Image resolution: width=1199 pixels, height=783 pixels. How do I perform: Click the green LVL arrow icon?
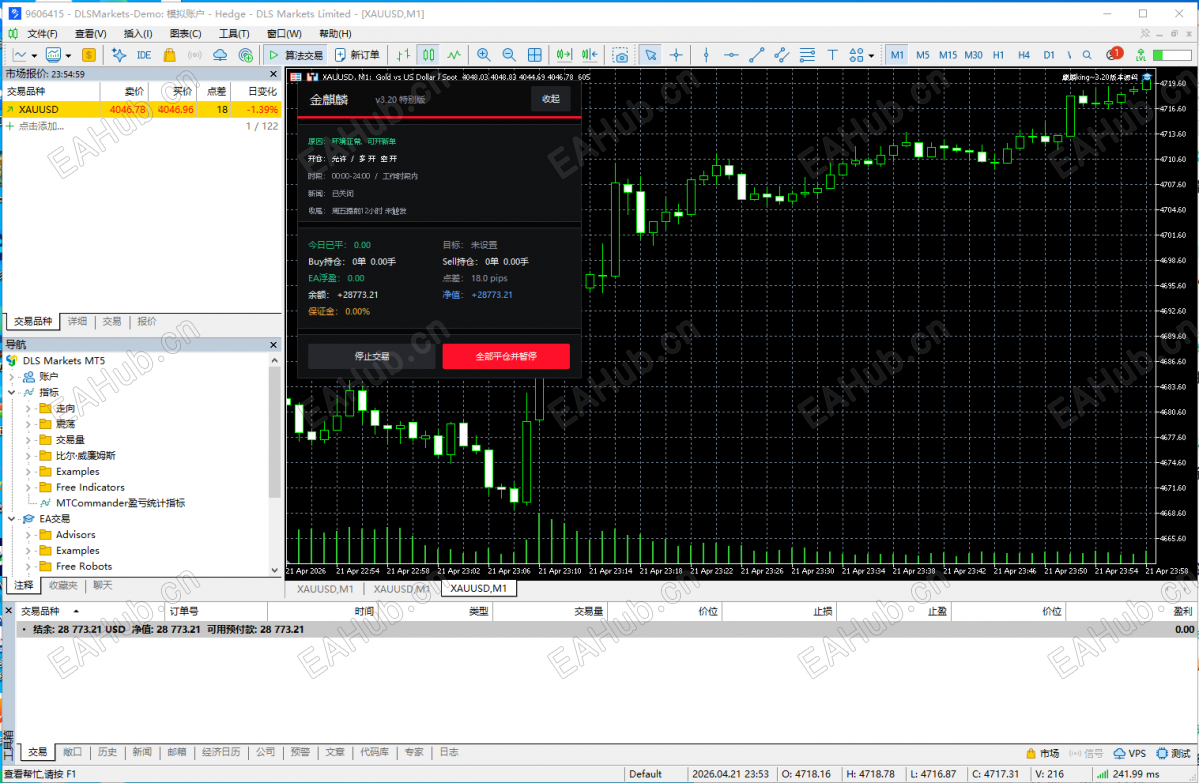1140,55
